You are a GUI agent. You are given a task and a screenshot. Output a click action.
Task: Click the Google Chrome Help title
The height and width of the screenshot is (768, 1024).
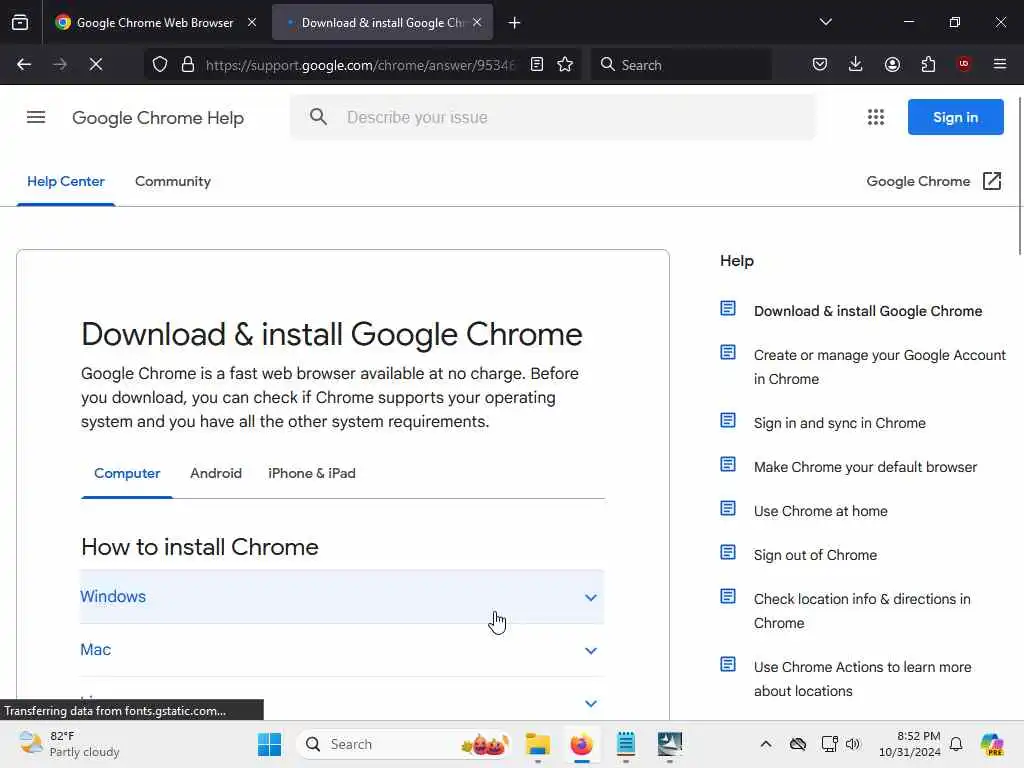(x=158, y=118)
